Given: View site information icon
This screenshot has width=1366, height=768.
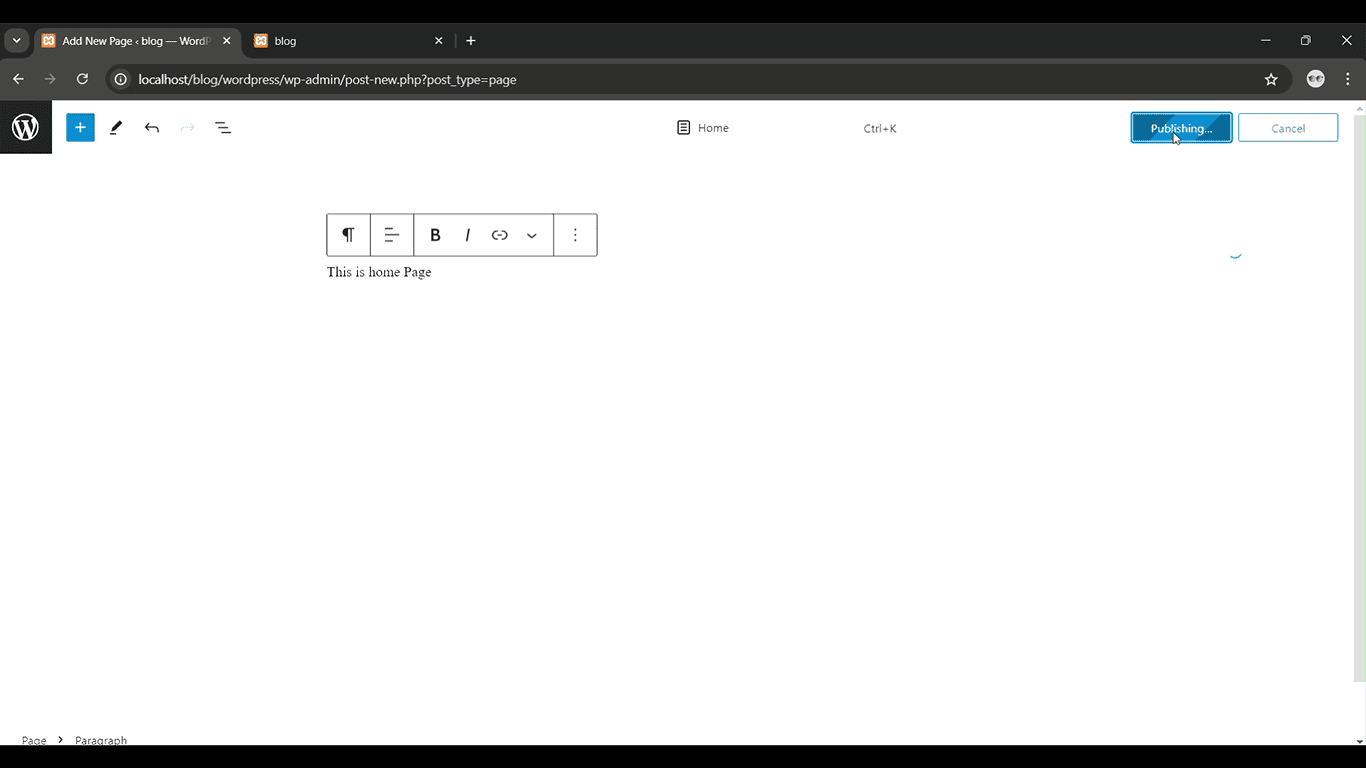Looking at the screenshot, I should coord(121,79).
